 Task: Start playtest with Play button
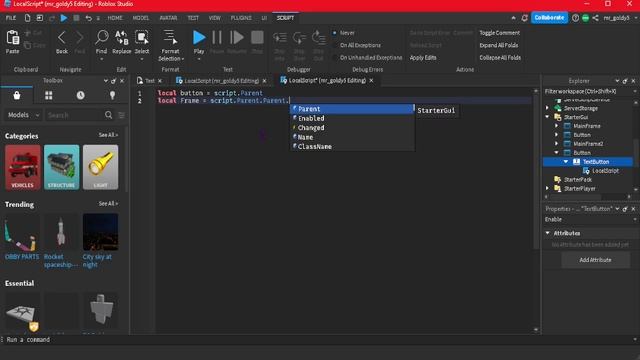click(199, 38)
